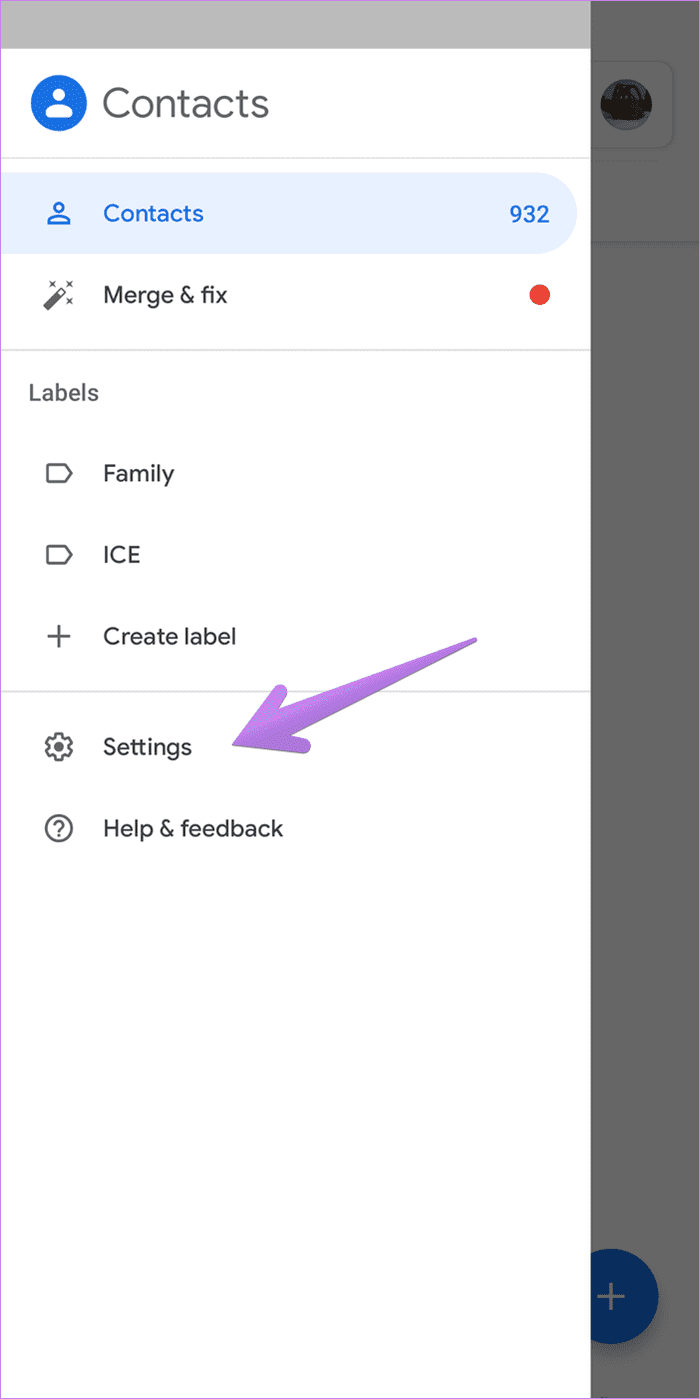700x1399 pixels.
Task: Select the Contacts menu item
Action: [289, 213]
